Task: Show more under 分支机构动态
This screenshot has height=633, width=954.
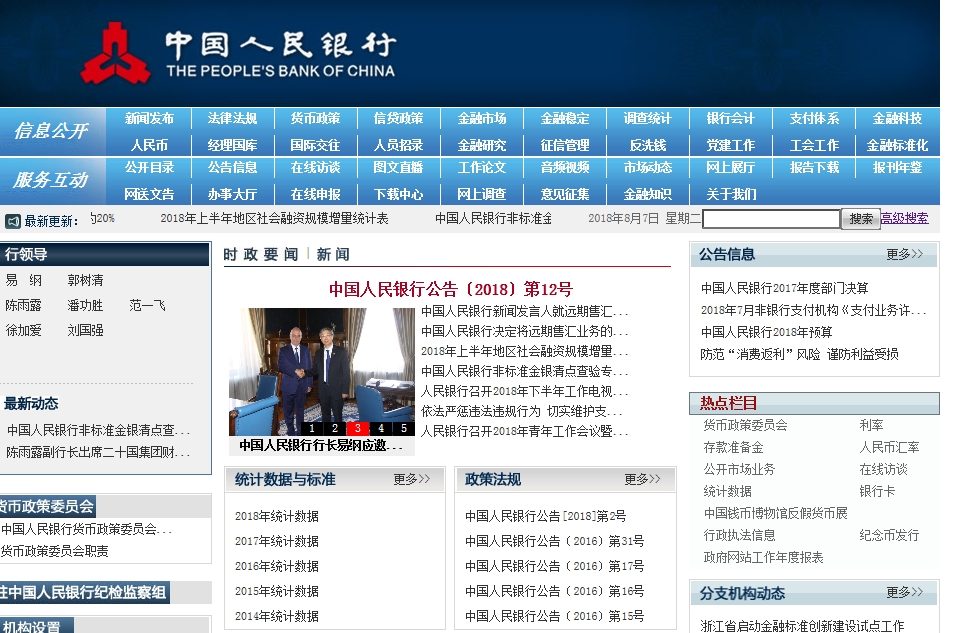Action: [904, 593]
